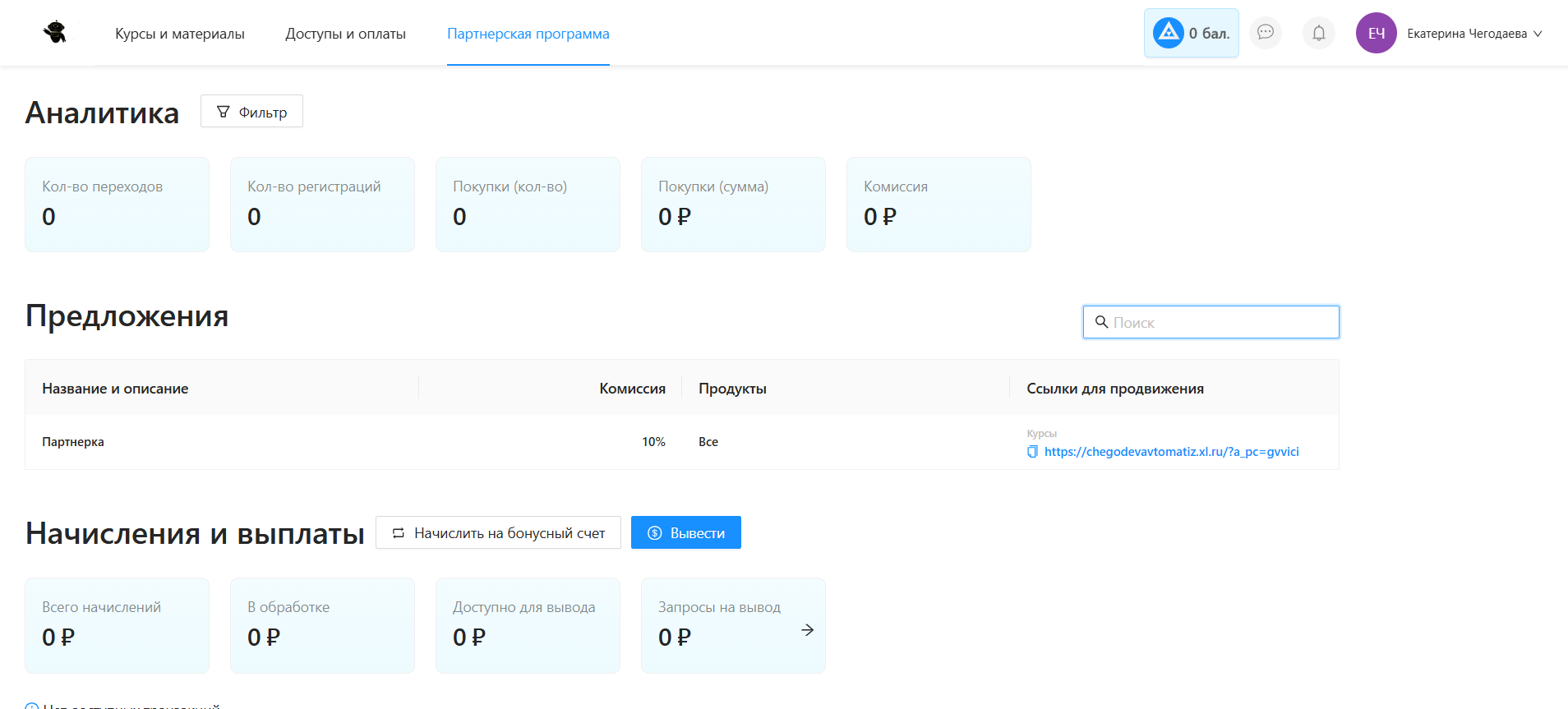The width and height of the screenshot is (1568, 709).
Task: Go to Курсы и материалы tab
Action: (x=179, y=34)
